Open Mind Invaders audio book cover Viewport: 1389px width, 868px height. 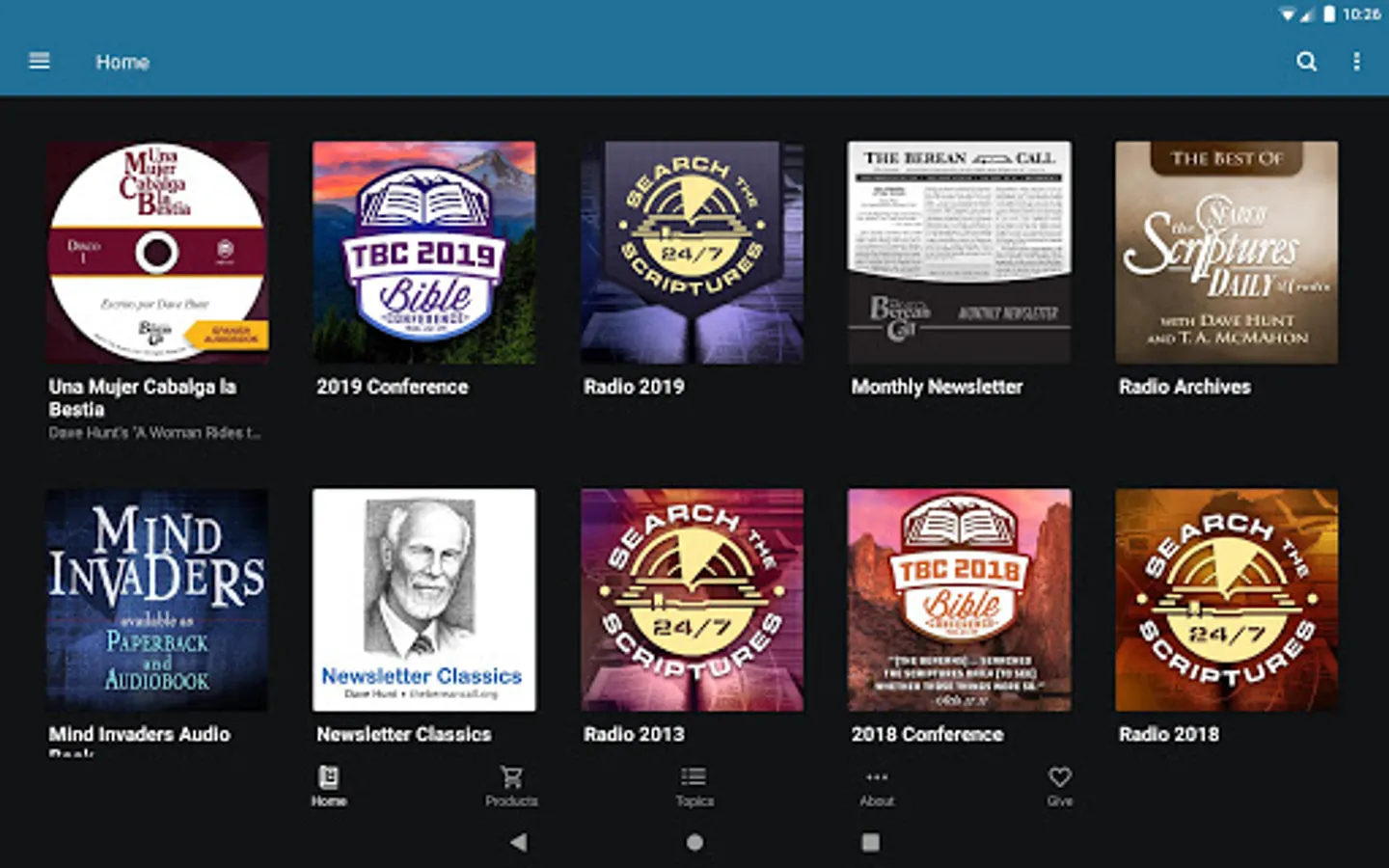coord(158,600)
